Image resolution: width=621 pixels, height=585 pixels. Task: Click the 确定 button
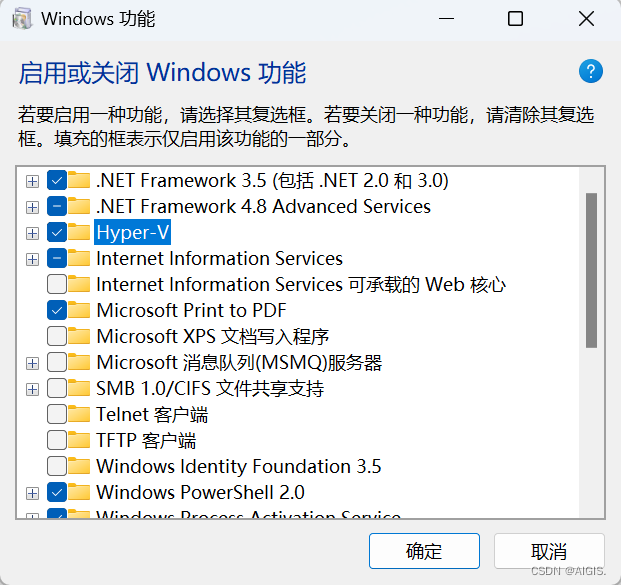pos(424,551)
